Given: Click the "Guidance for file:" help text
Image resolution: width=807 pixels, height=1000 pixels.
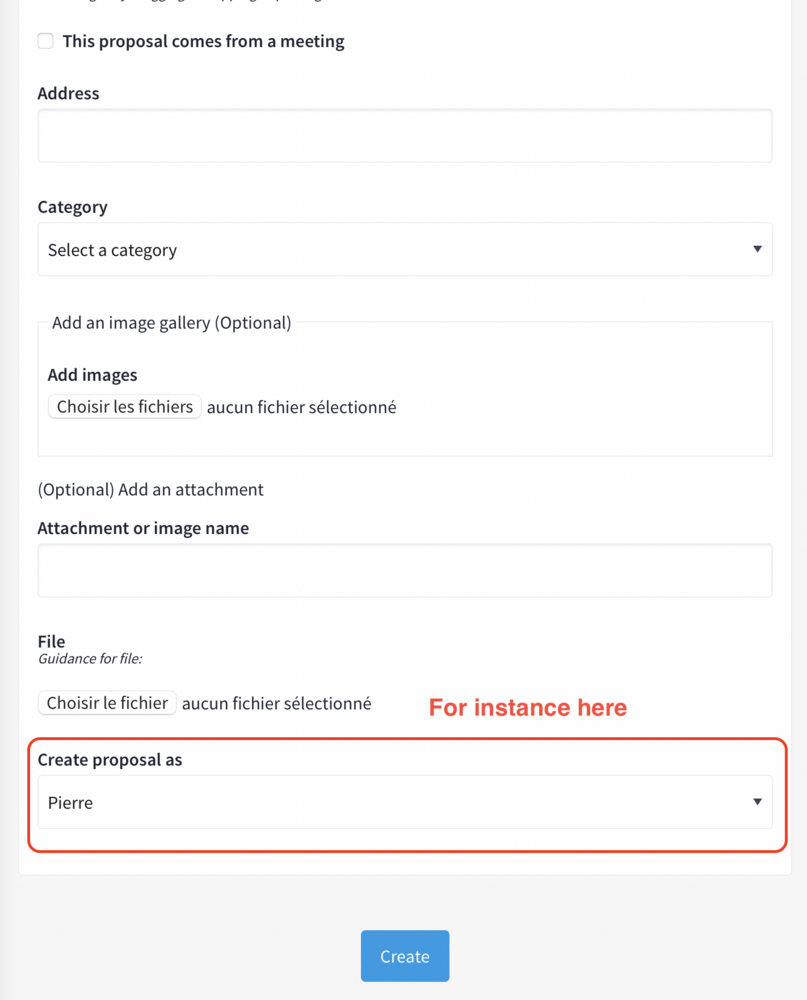Looking at the screenshot, I should click(x=90, y=659).
